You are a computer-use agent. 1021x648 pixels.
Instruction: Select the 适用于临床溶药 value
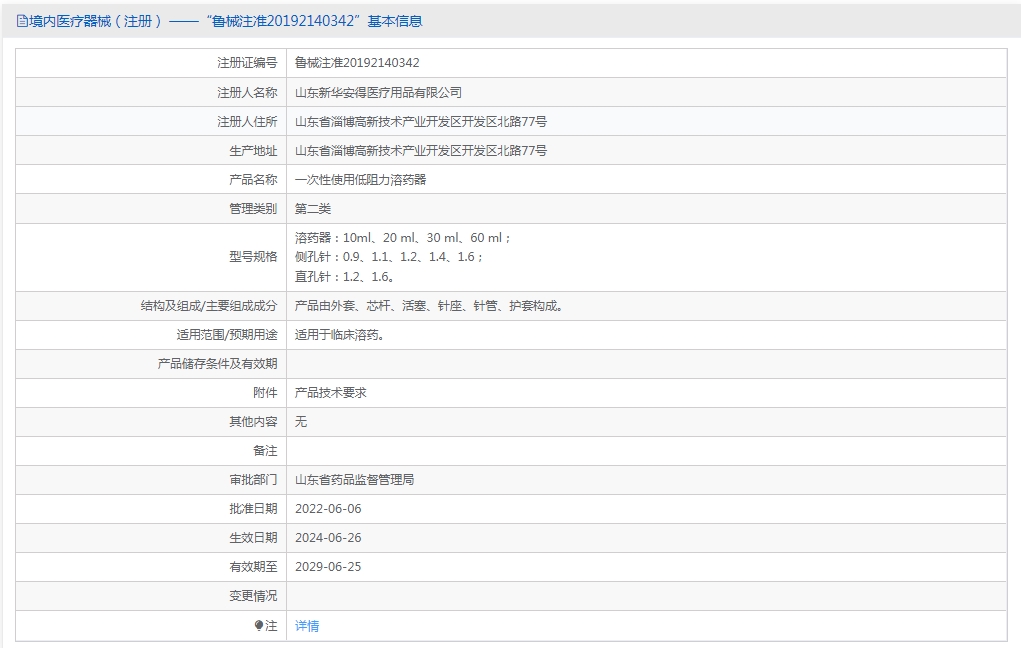coord(339,335)
